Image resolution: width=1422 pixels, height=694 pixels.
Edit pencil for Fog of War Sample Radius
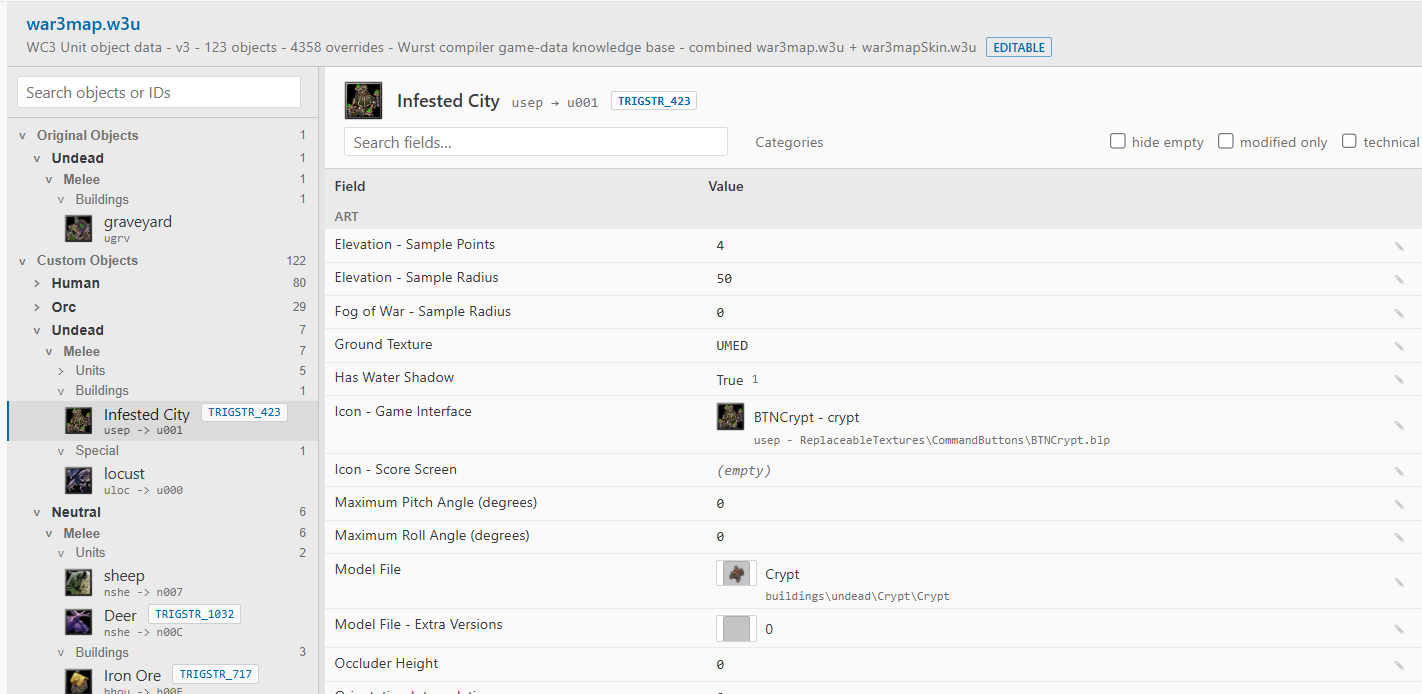[1399, 313]
